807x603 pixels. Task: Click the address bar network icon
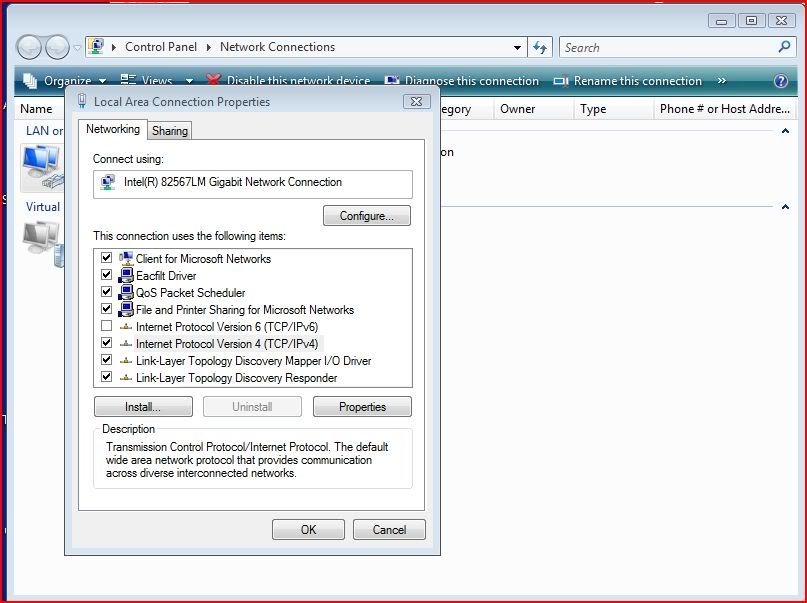[96, 47]
